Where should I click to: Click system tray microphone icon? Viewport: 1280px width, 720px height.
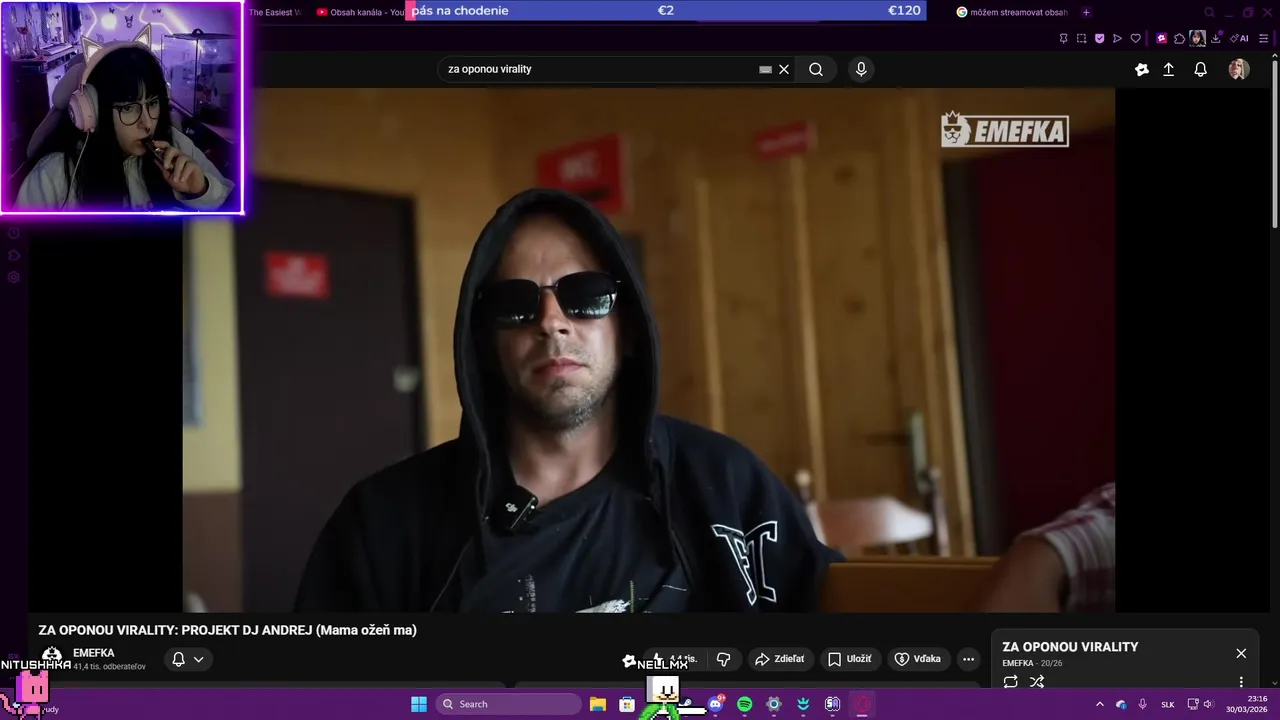pyautogui.click(x=1142, y=704)
